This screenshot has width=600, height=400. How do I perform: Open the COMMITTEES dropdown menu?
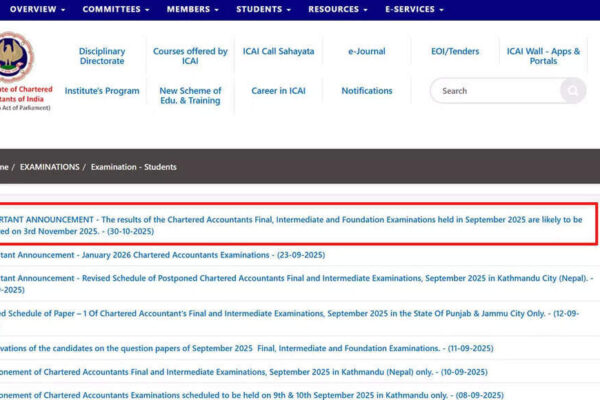[x=116, y=9]
